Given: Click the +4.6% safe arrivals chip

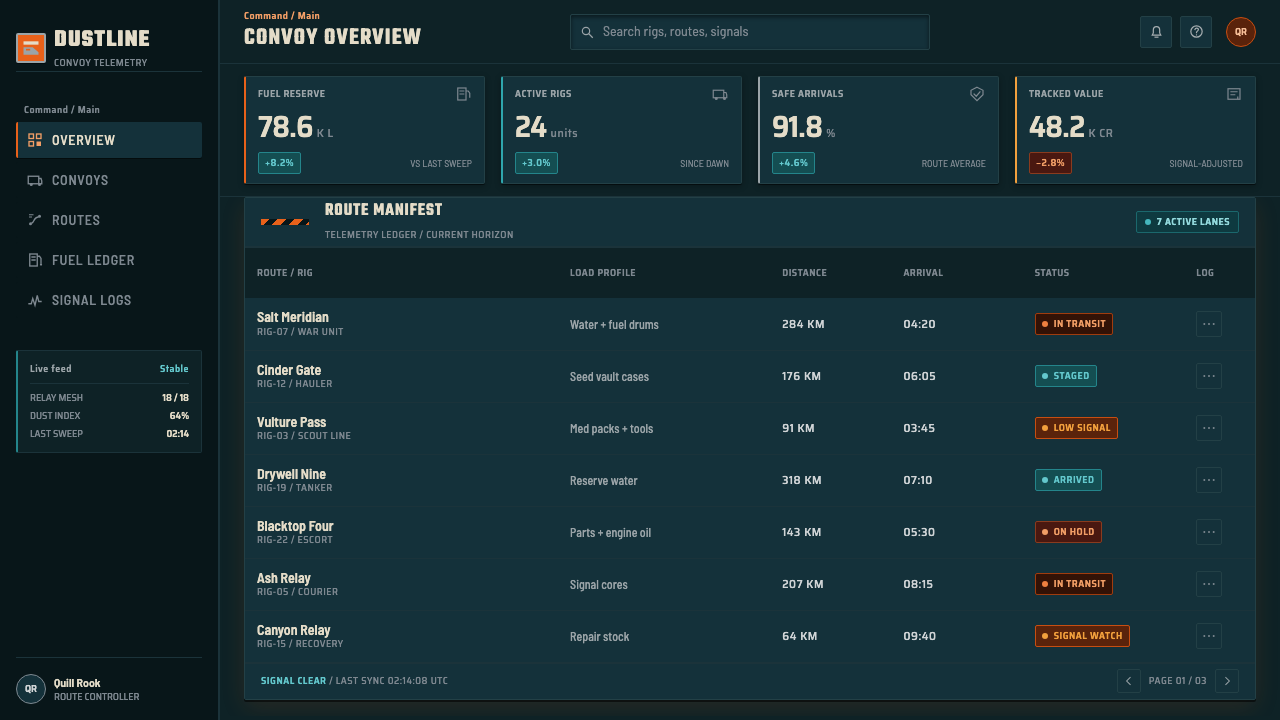Looking at the screenshot, I should 793,163.
